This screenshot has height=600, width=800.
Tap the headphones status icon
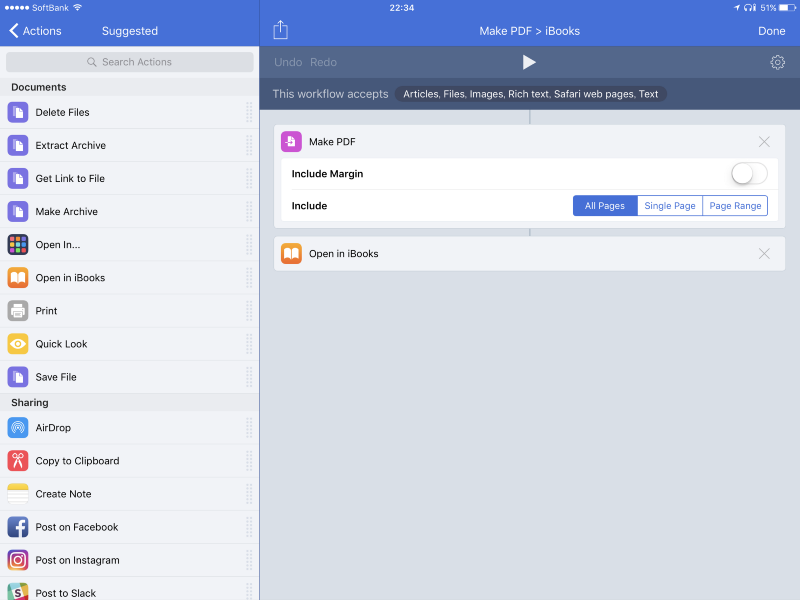click(750, 8)
